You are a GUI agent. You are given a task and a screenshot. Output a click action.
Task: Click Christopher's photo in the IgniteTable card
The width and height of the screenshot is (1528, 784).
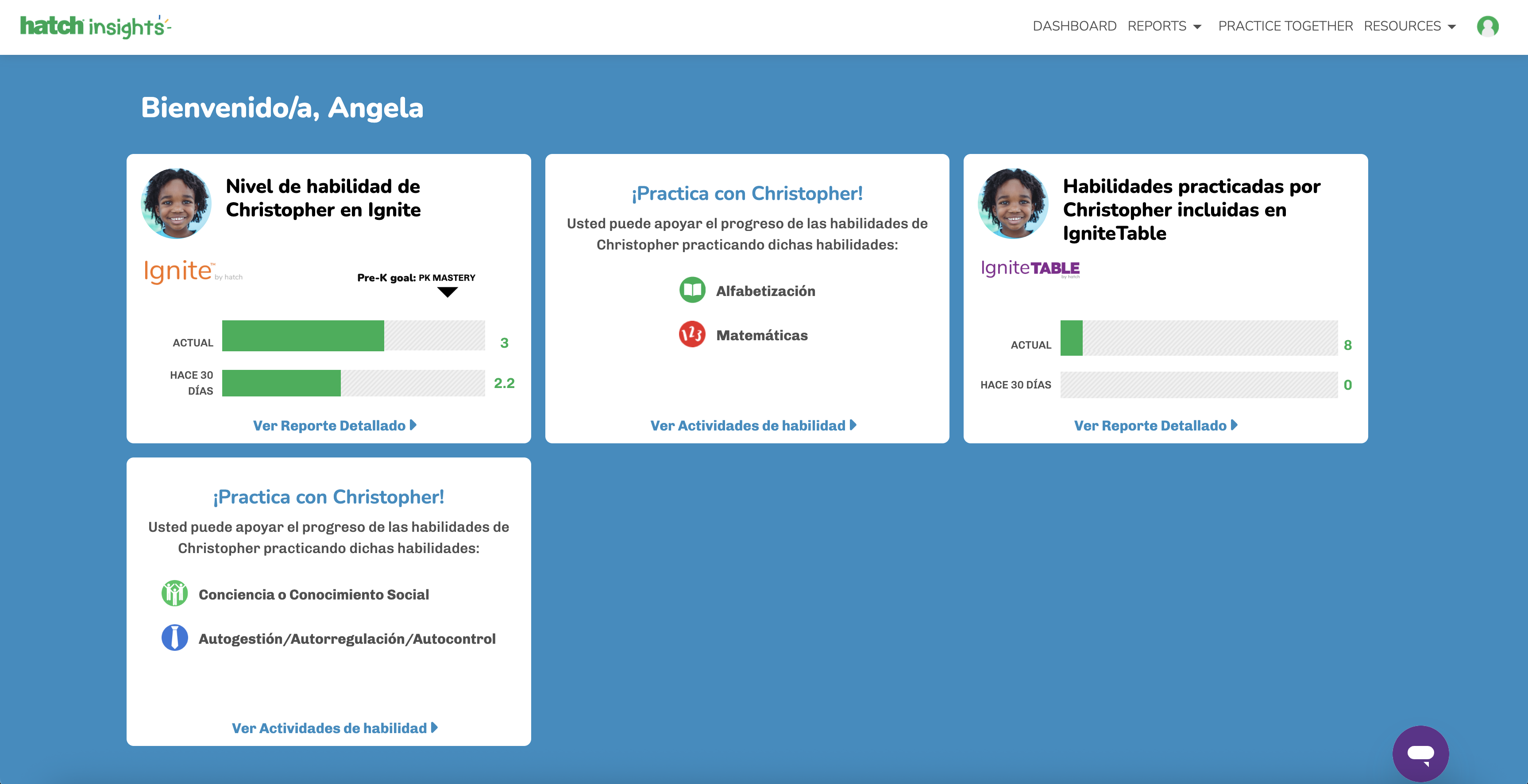pos(1013,204)
